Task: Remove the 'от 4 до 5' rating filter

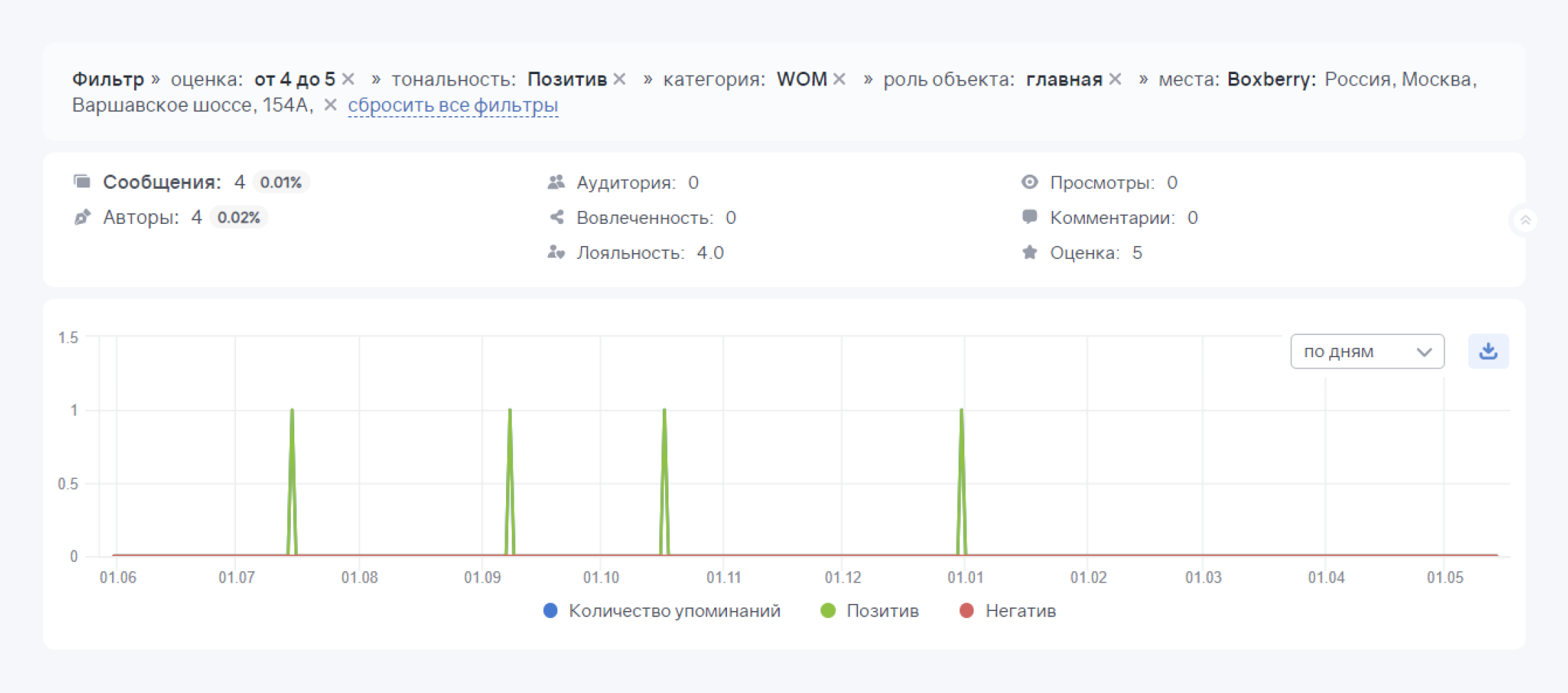Action: [x=348, y=79]
